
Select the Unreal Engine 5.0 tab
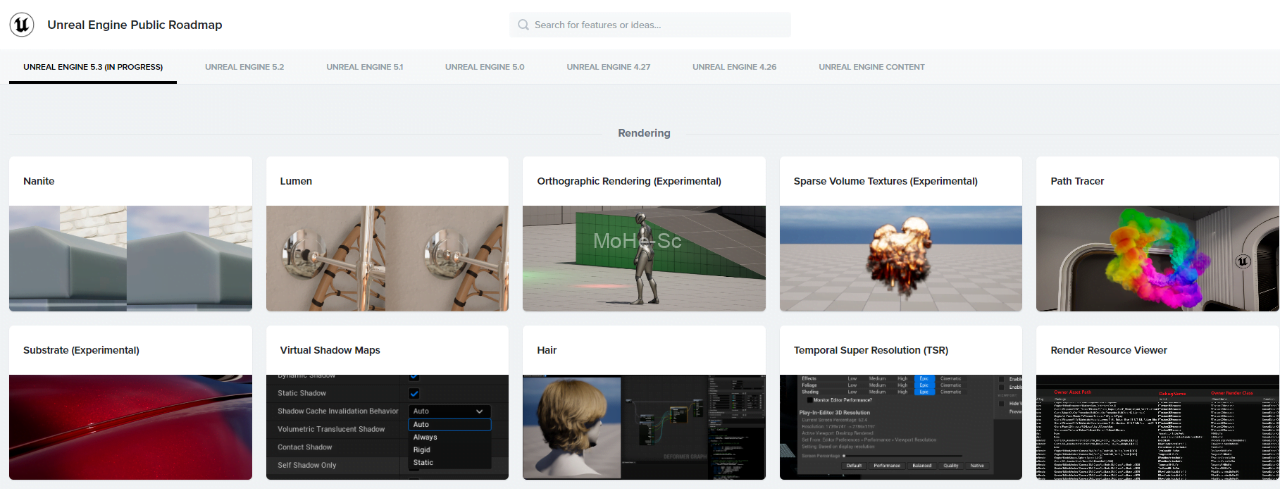click(x=484, y=67)
